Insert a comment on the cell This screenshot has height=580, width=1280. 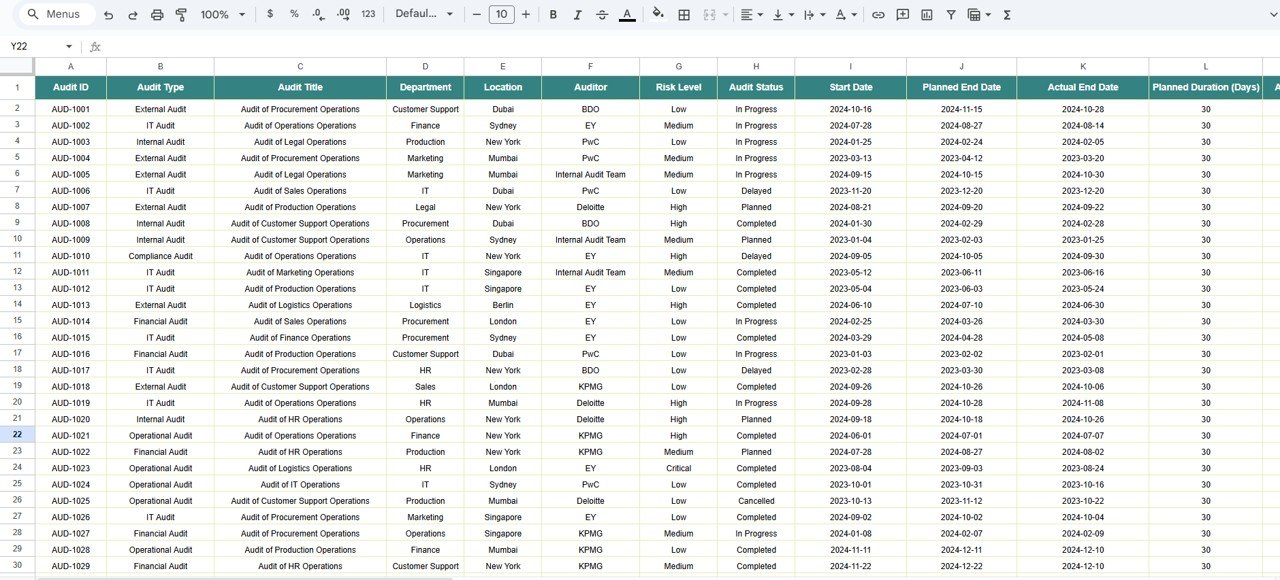tap(902, 14)
